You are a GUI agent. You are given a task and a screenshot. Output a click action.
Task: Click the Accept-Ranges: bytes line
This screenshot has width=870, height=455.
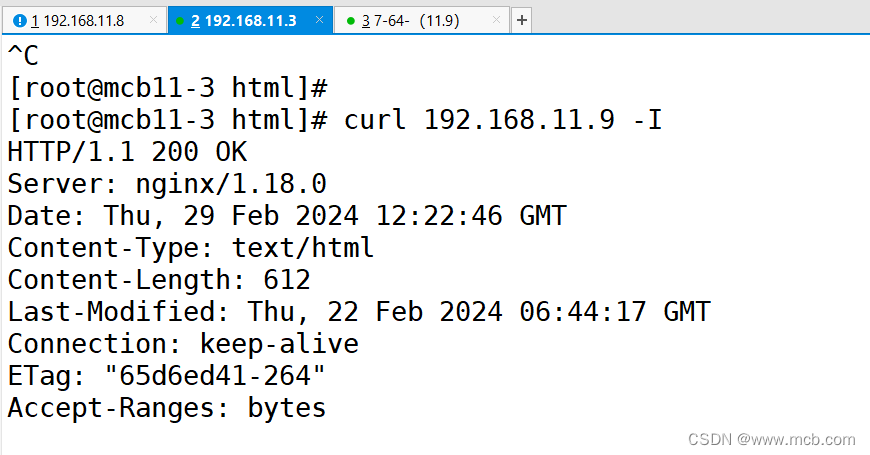(x=167, y=408)
